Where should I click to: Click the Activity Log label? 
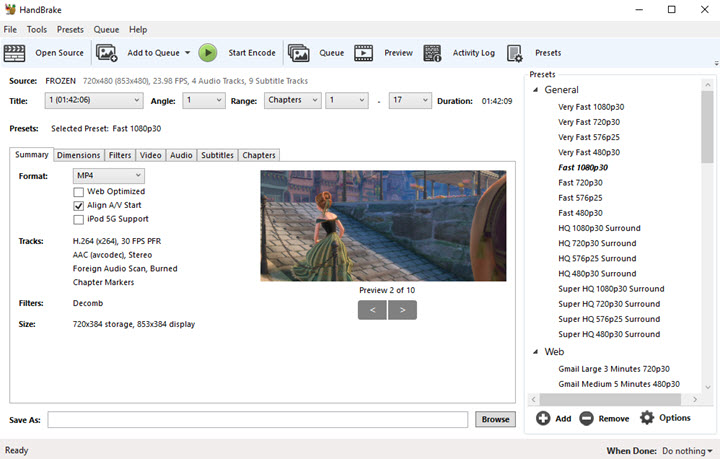[474, 53]
